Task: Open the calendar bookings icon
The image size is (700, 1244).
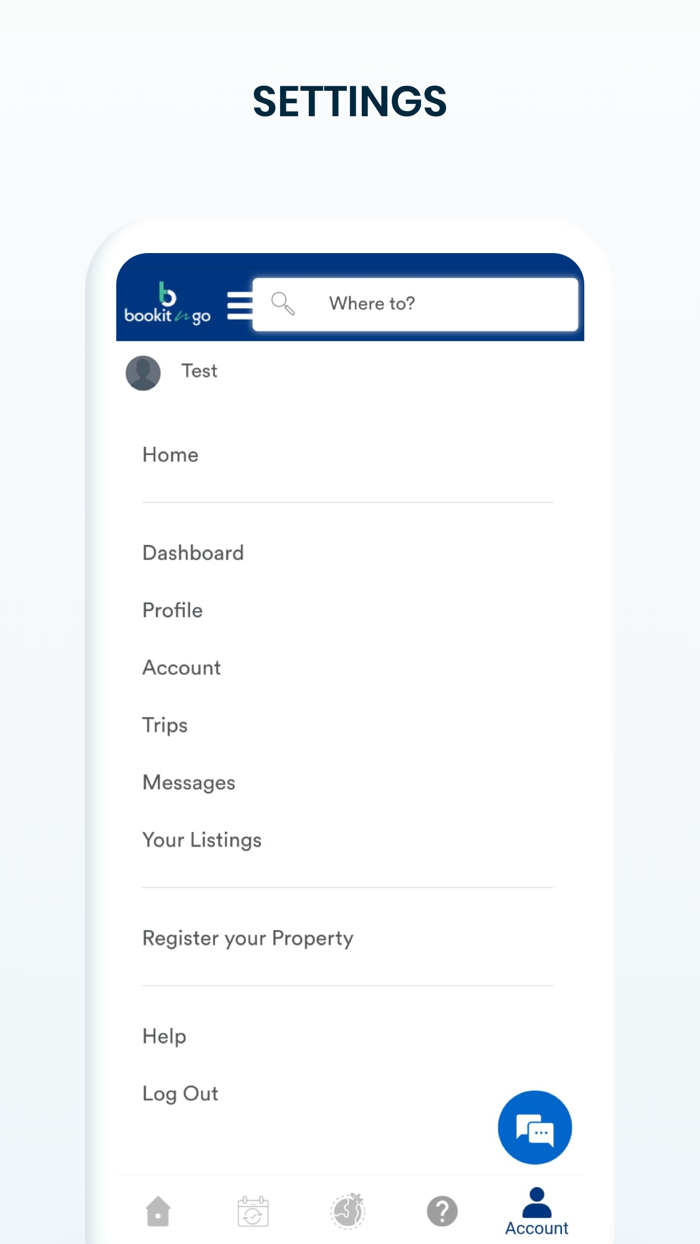Action: (x=253, y=1212)
